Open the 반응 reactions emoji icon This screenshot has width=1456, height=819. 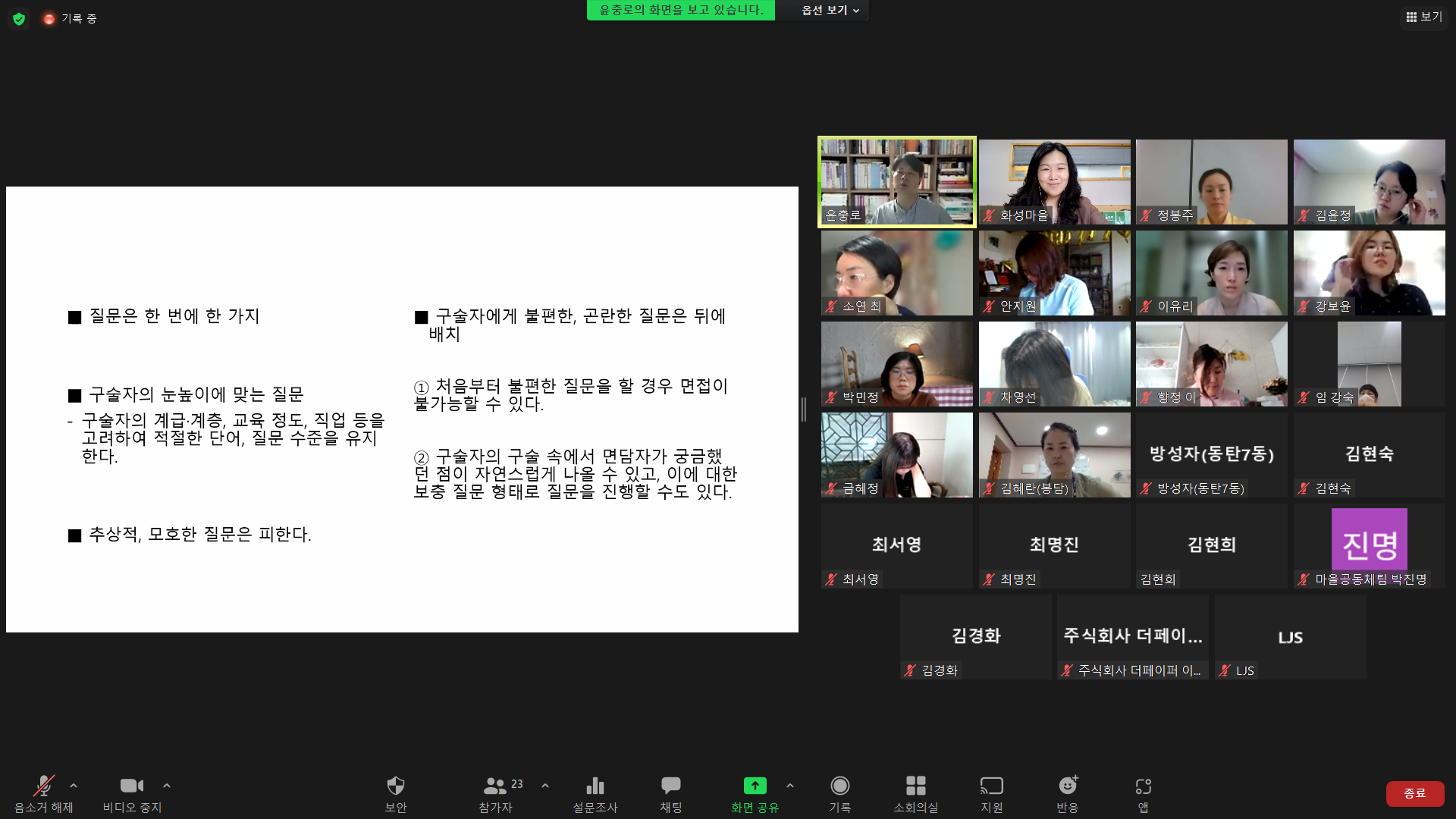pyautogui.click(x=1068, y=786)
